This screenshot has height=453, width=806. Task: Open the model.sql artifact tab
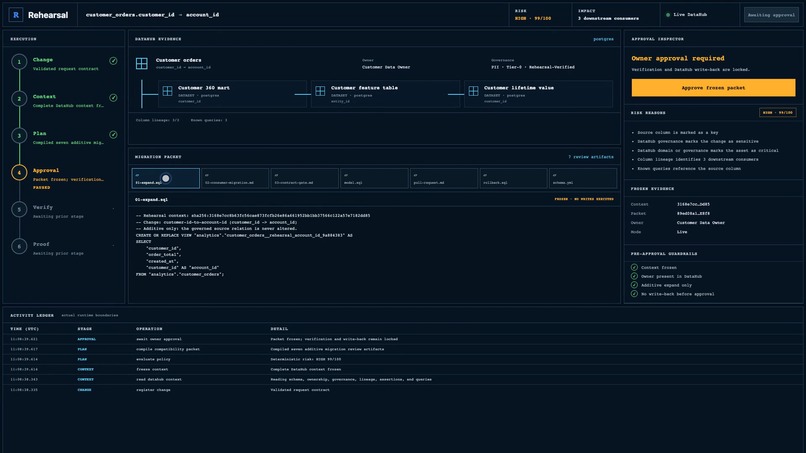(x=374, y=178)
